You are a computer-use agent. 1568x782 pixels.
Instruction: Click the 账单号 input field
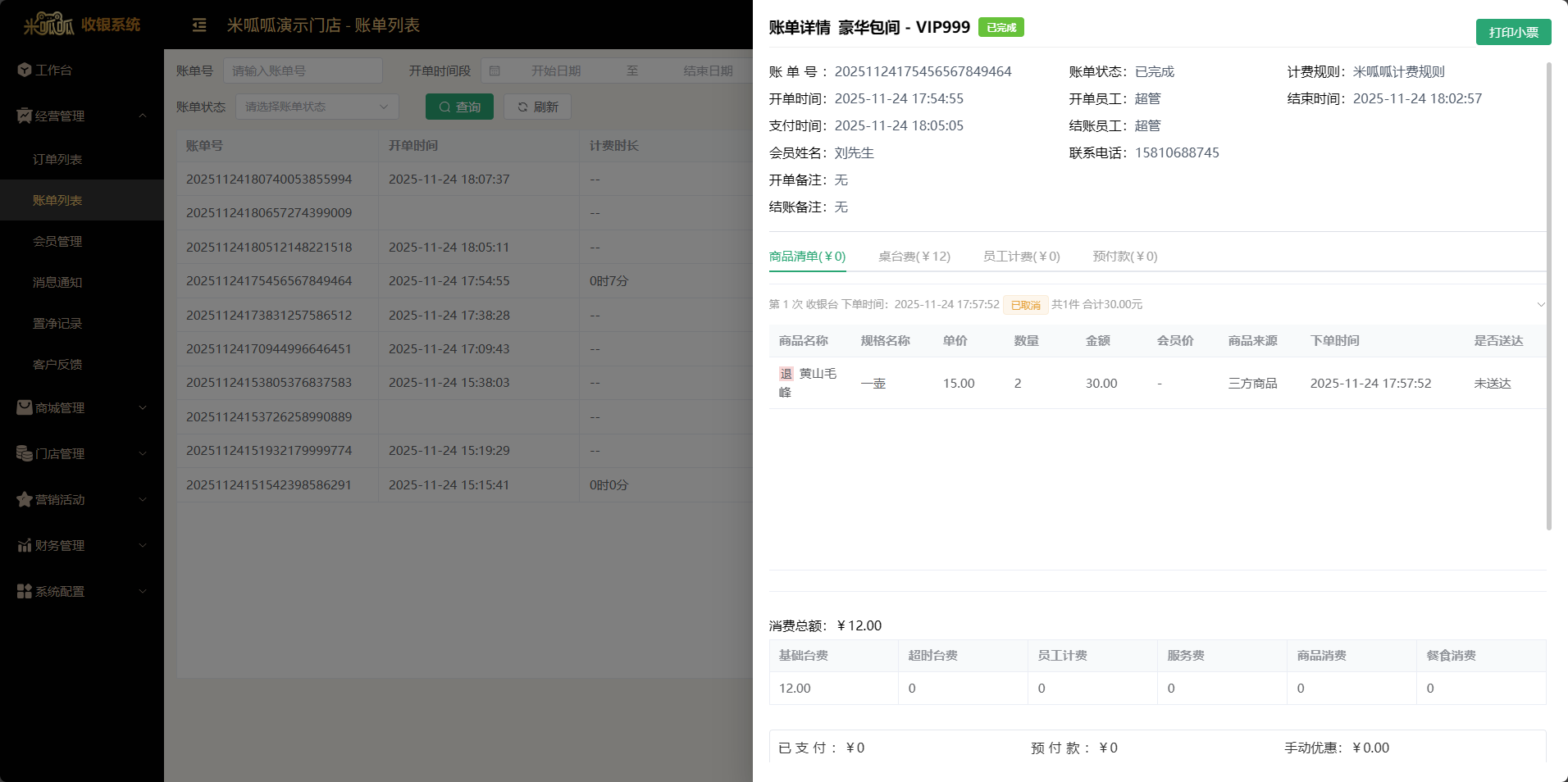(x=303, y=71)
